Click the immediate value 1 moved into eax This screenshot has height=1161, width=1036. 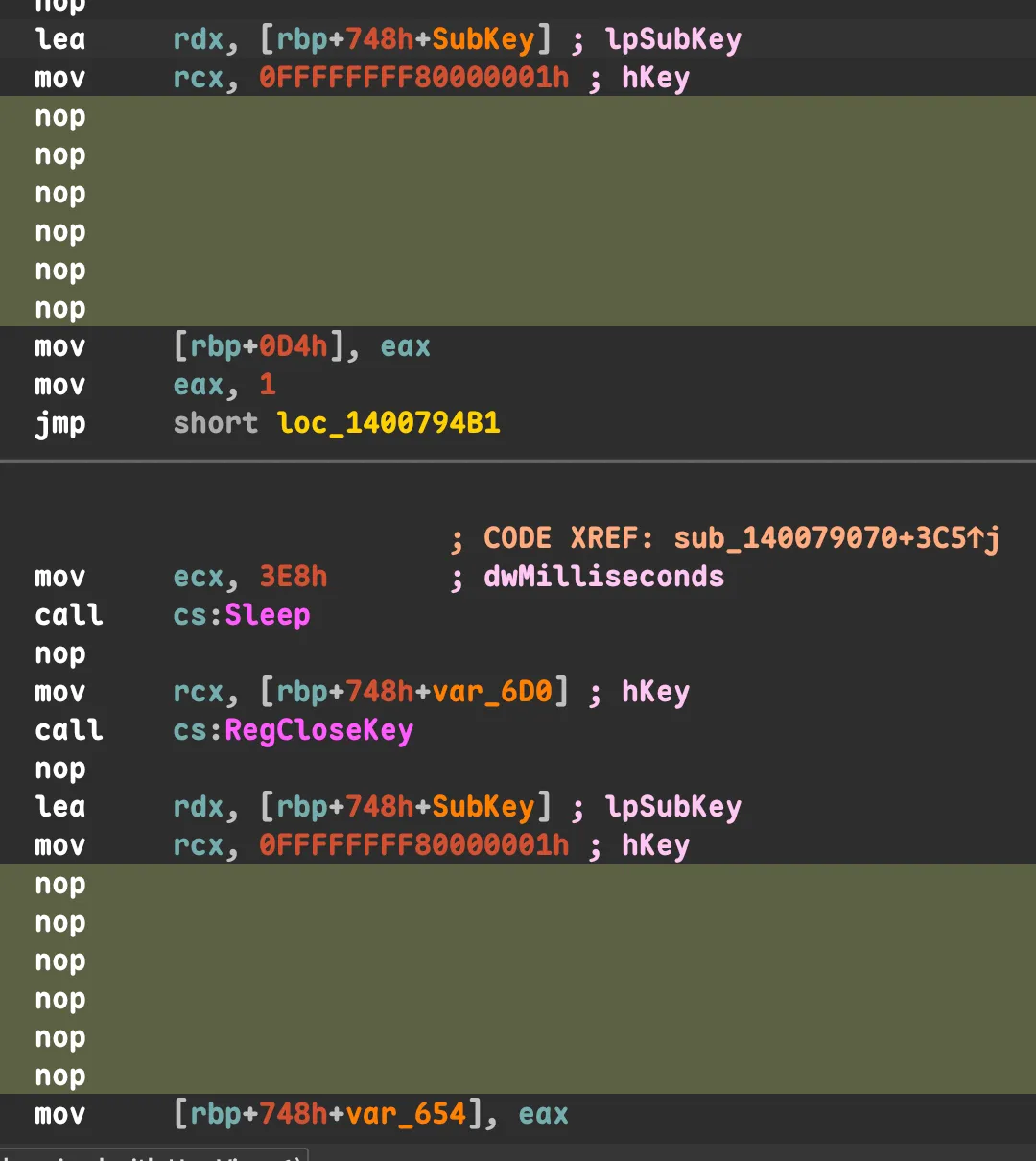click(x=268, y=385)
